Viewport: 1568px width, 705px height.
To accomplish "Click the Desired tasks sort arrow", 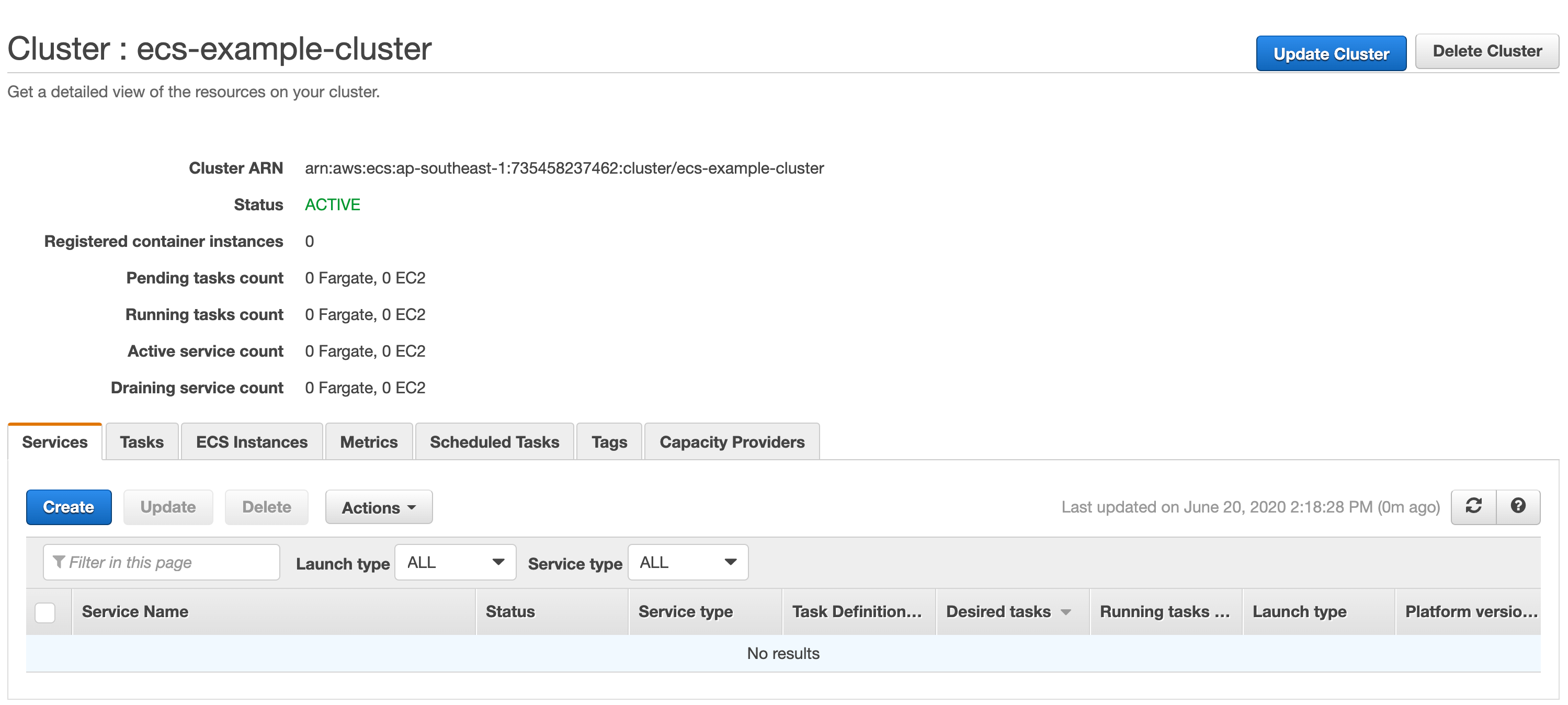I will point(1065,612).
